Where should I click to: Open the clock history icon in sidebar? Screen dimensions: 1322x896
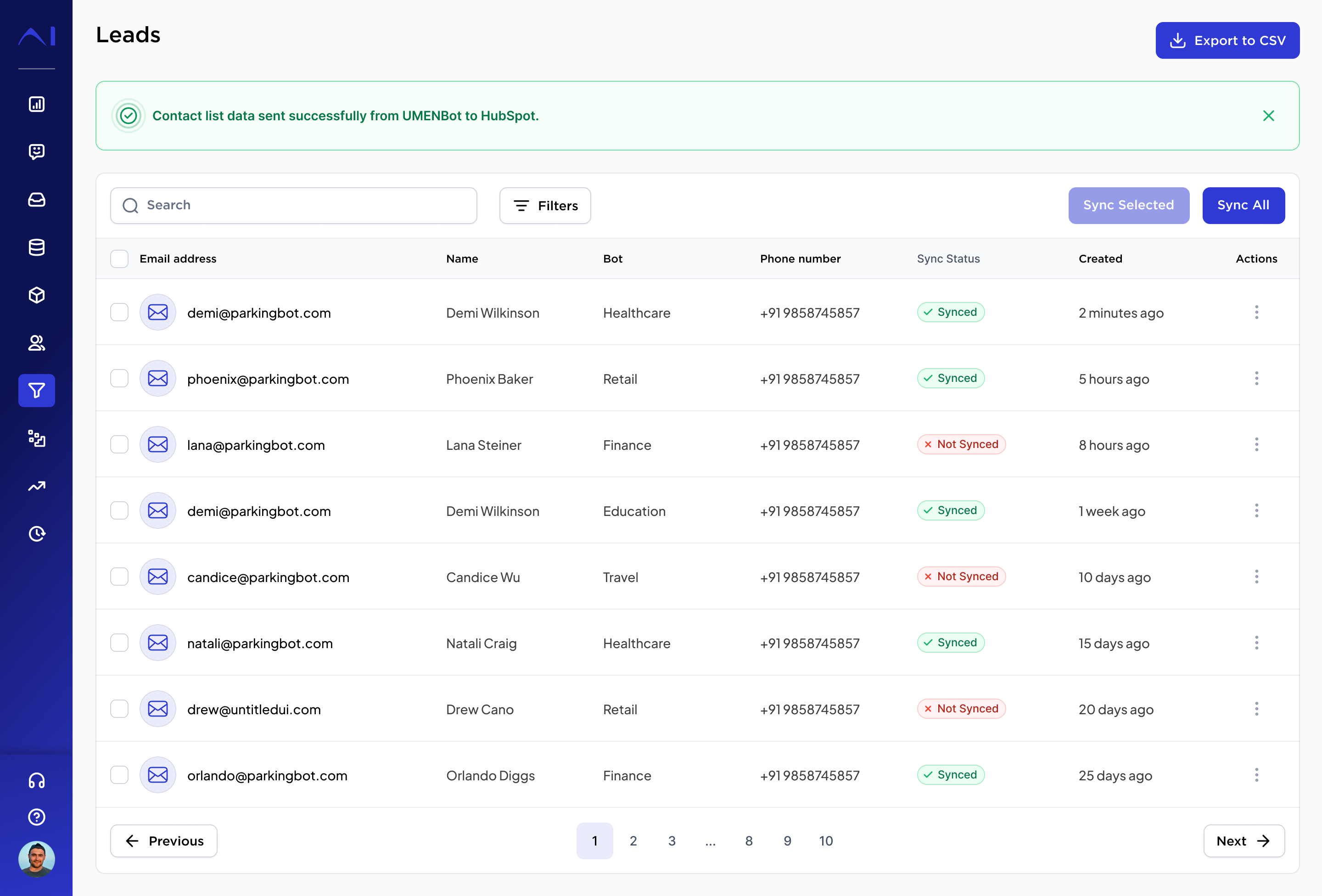tap(36, 534)
